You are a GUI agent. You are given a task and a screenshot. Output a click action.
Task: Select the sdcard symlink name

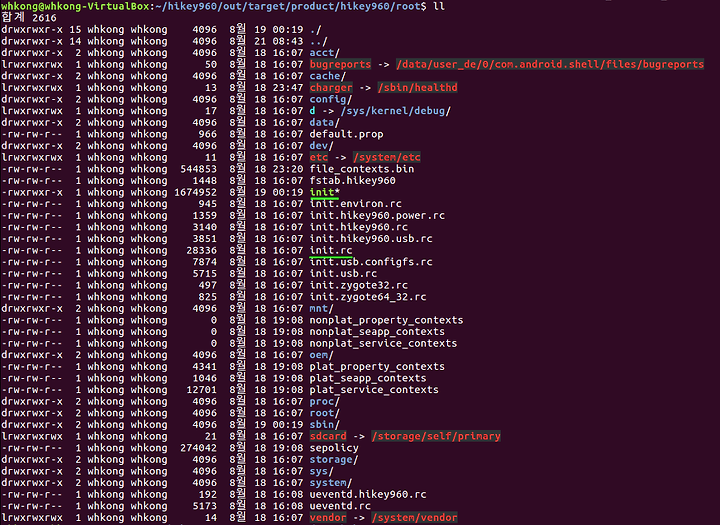point(328,436)
